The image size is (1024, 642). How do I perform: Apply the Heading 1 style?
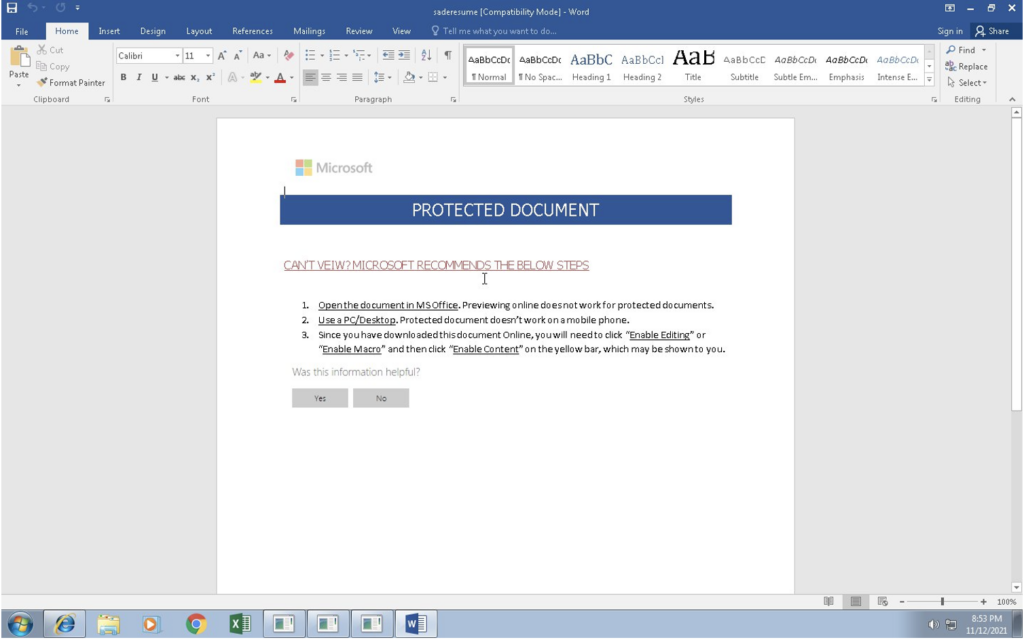coord(591,66)
